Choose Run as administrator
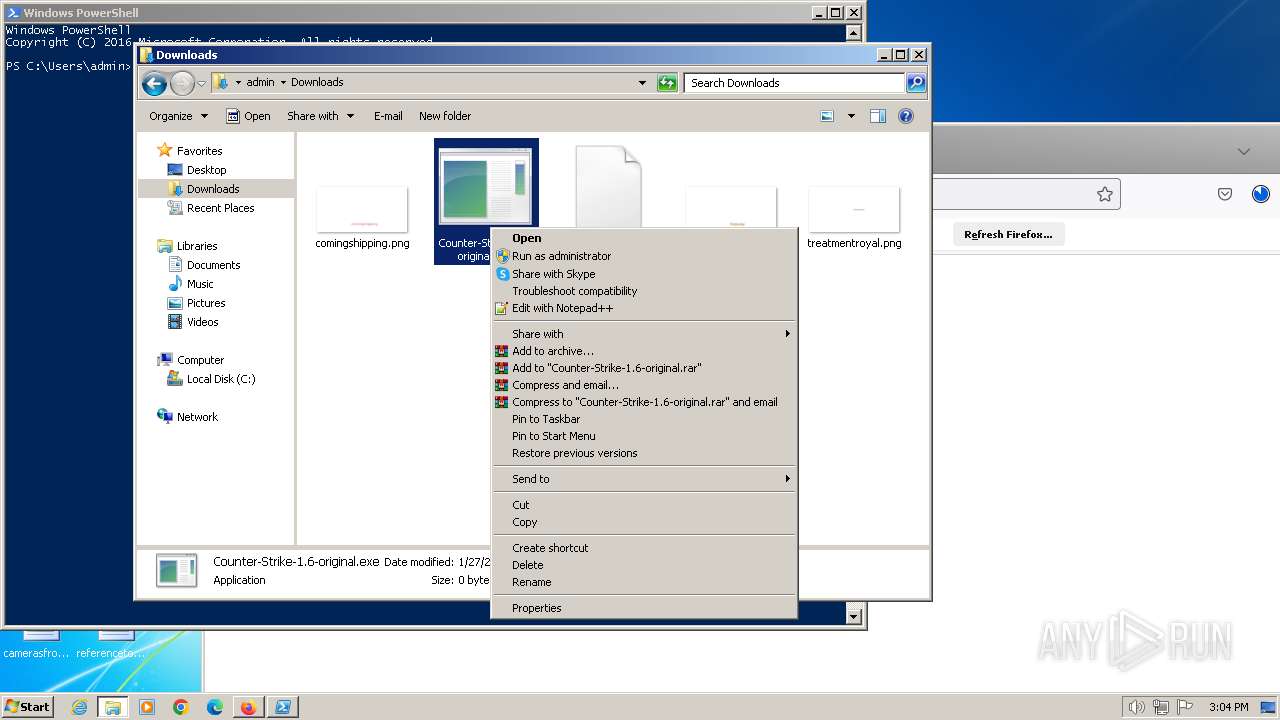This screenshot has height=720, width=1280. 644,256
